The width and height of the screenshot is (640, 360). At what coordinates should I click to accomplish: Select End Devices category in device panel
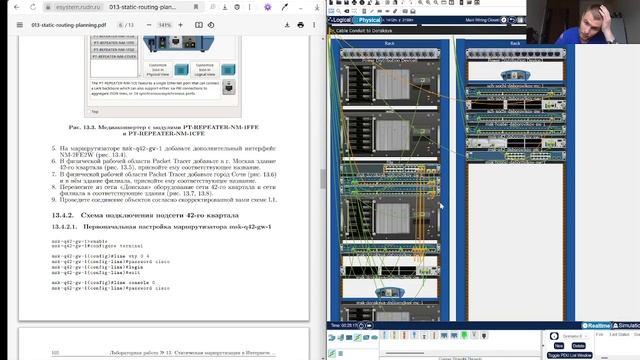point(340,338)
